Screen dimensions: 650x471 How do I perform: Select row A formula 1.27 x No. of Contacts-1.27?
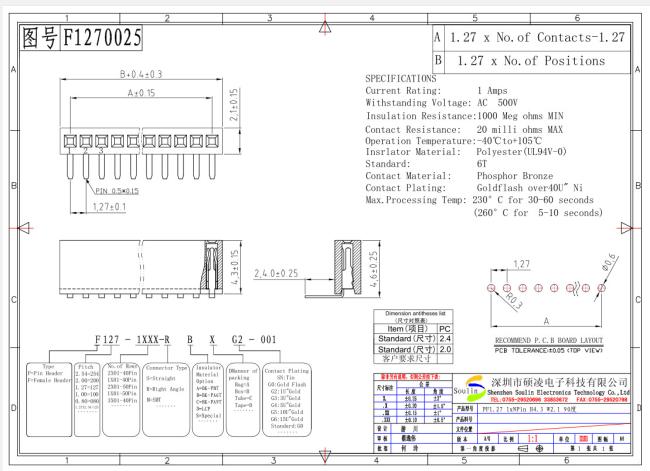(537, 38)
